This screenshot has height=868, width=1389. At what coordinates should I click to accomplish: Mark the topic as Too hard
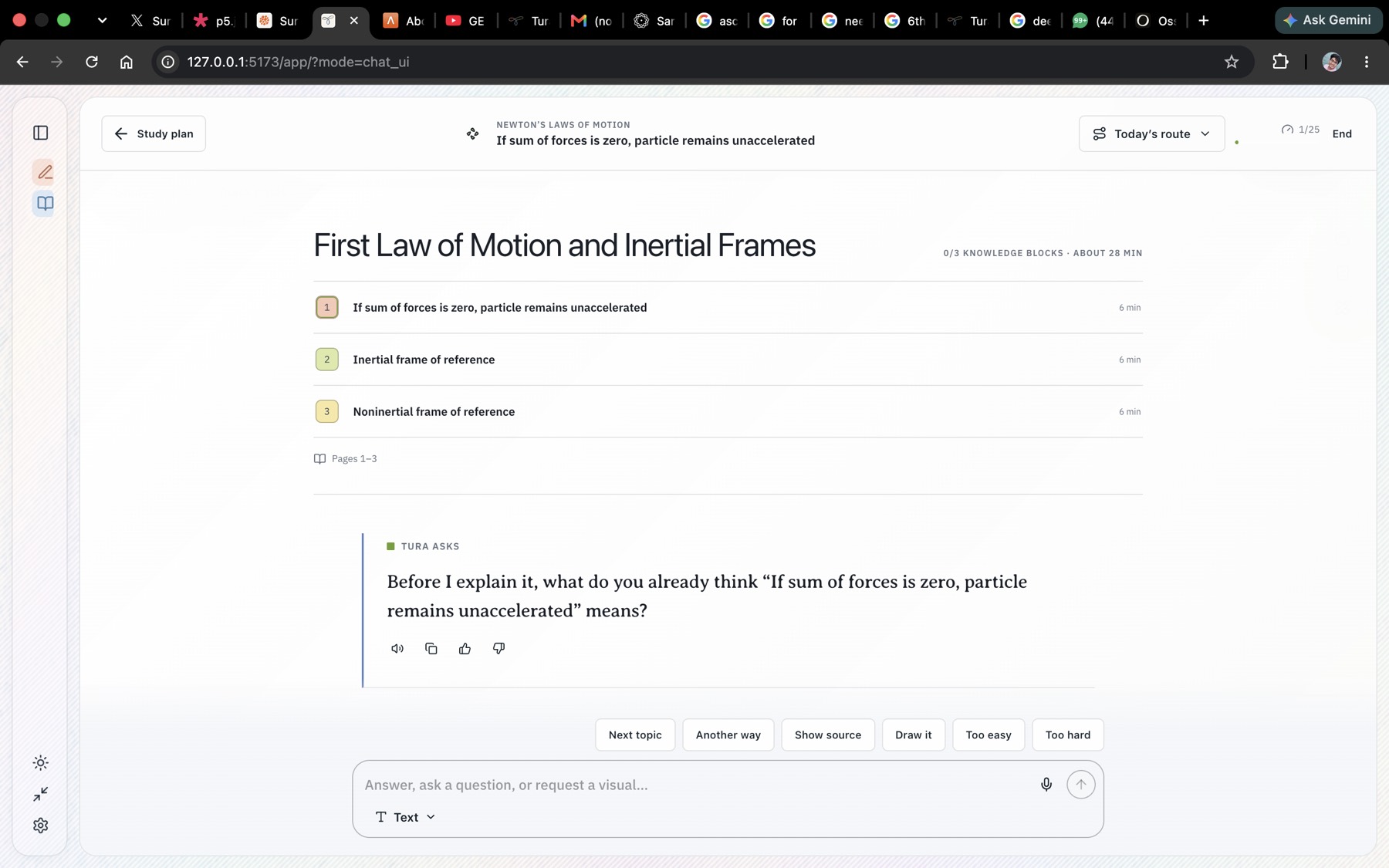point(1068,735)
